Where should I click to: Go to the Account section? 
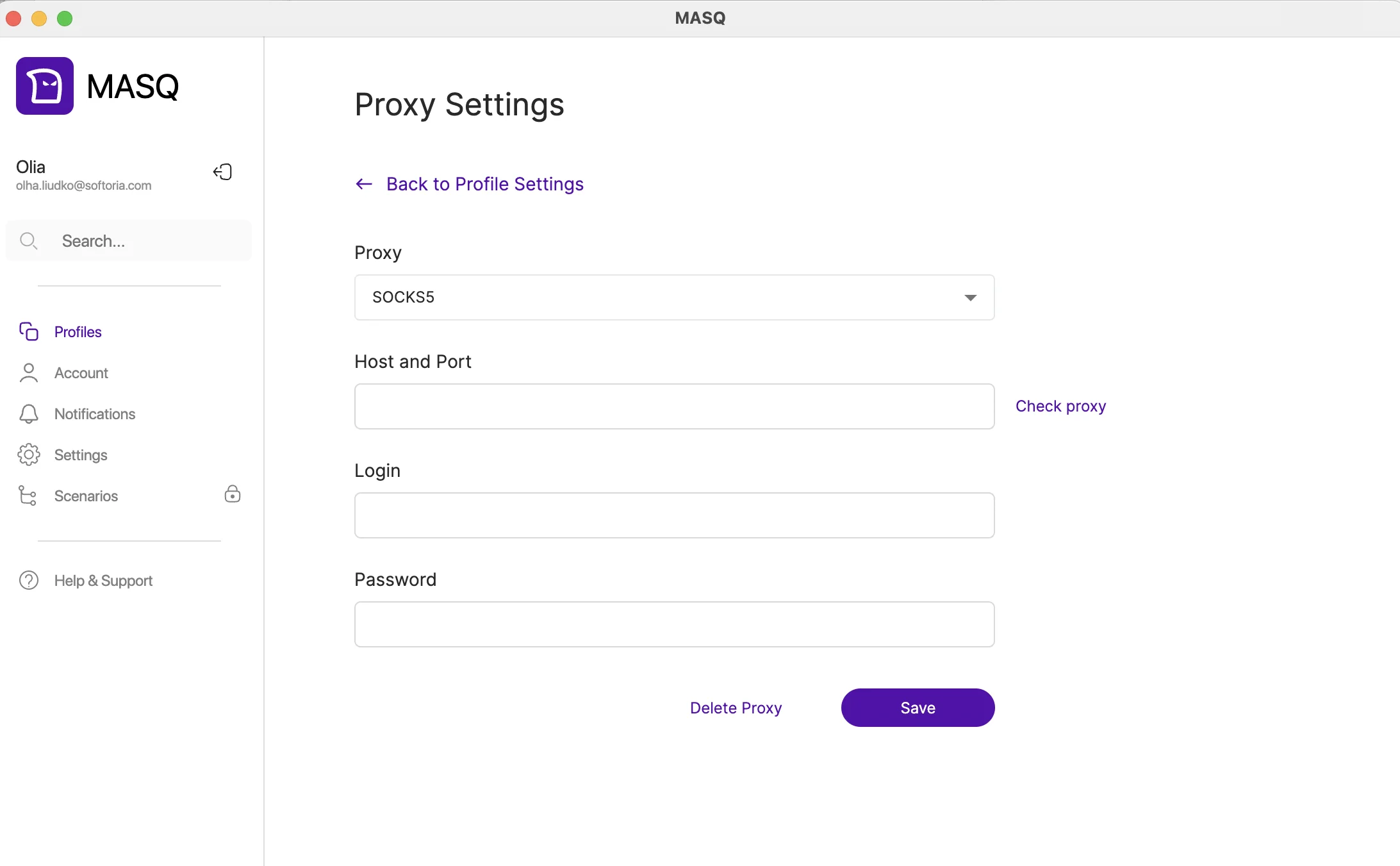[x=81, y=373]
